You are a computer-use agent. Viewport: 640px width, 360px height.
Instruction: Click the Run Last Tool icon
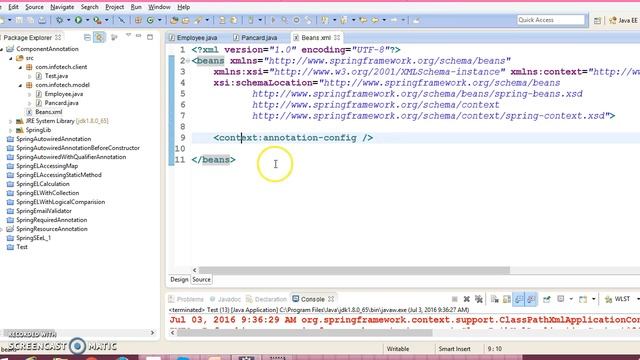click(97, 20)
